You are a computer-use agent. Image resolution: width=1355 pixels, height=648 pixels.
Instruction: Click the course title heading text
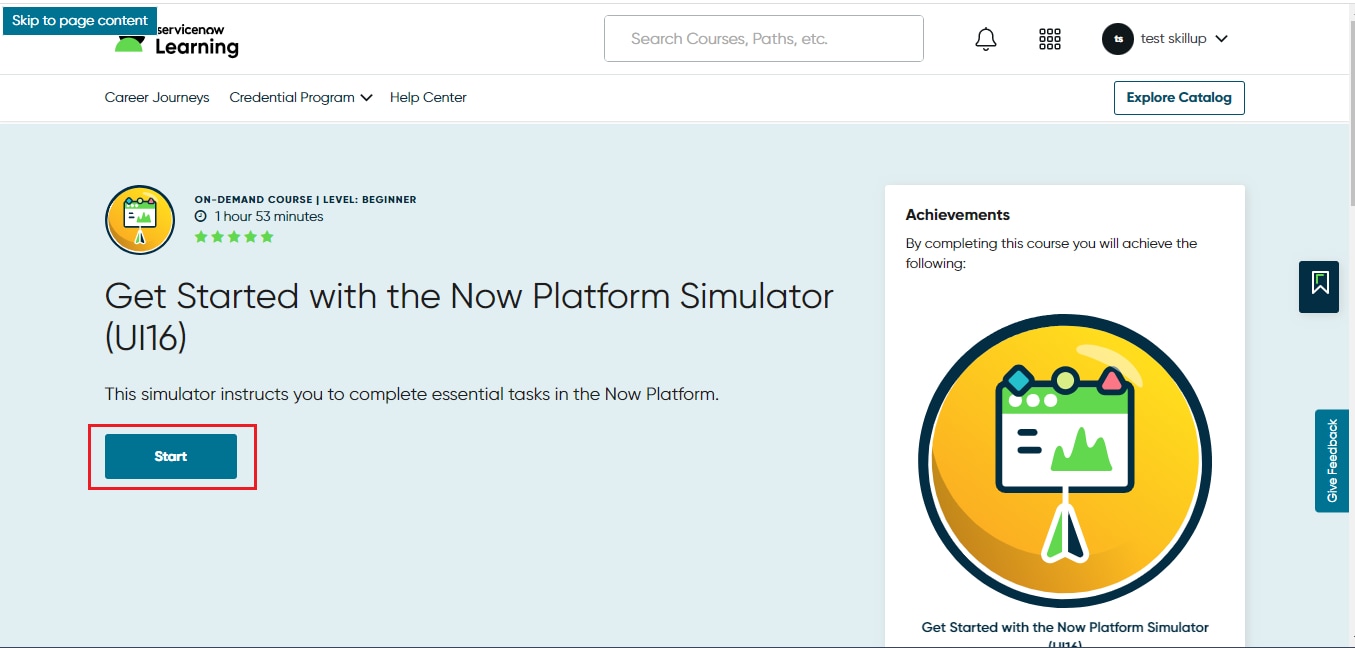pyautogui.click(x=468, y=315)
